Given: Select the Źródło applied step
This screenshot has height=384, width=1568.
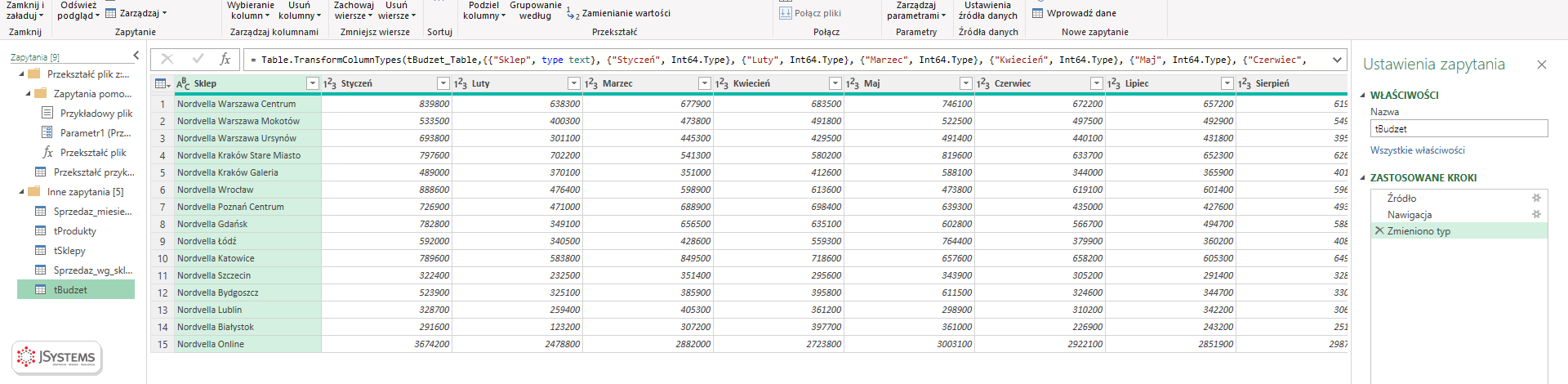Looking at the screenshot, I should [1459, 198].
